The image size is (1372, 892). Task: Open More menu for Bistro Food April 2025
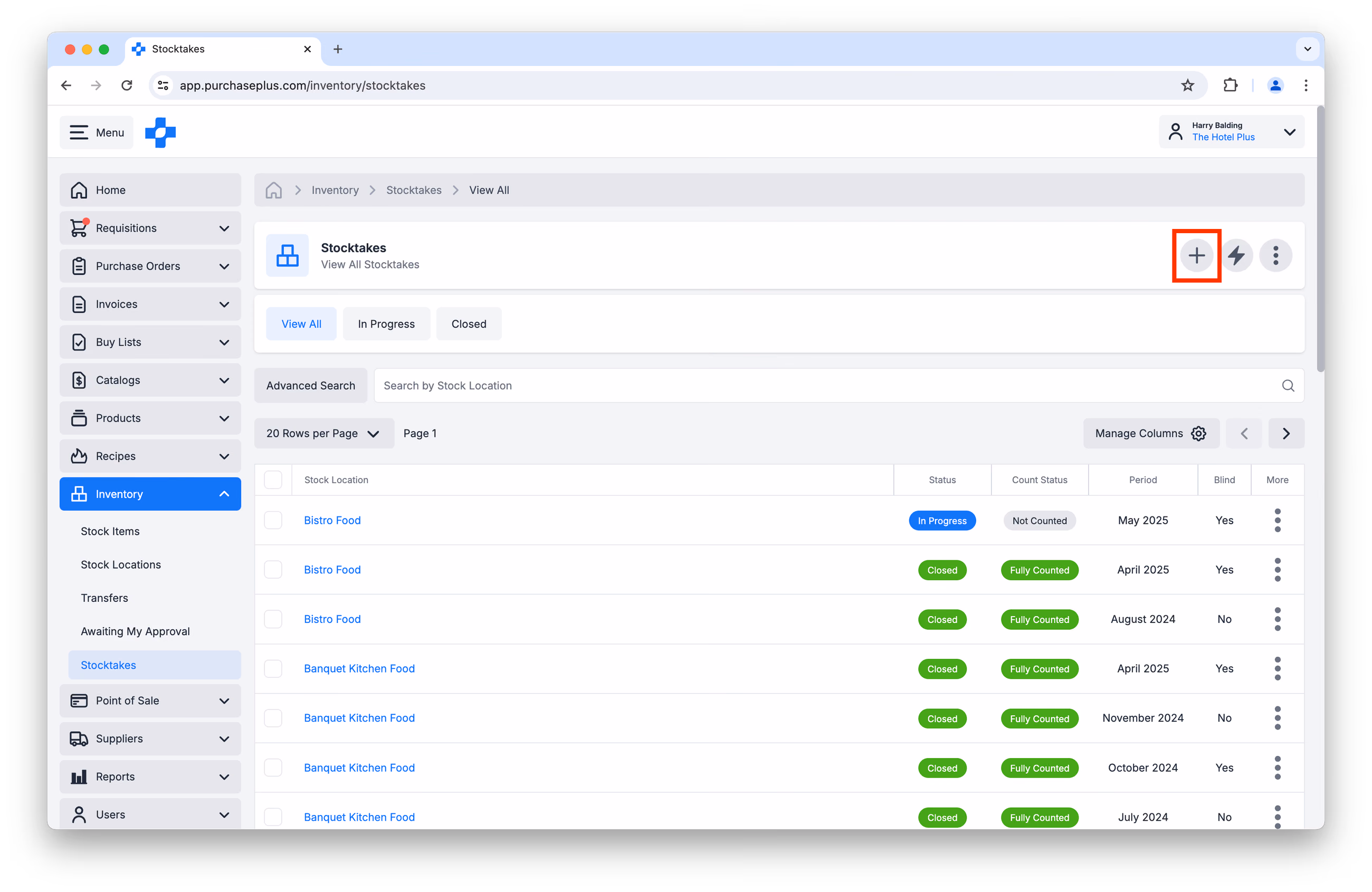click(x=1278, y=570)
